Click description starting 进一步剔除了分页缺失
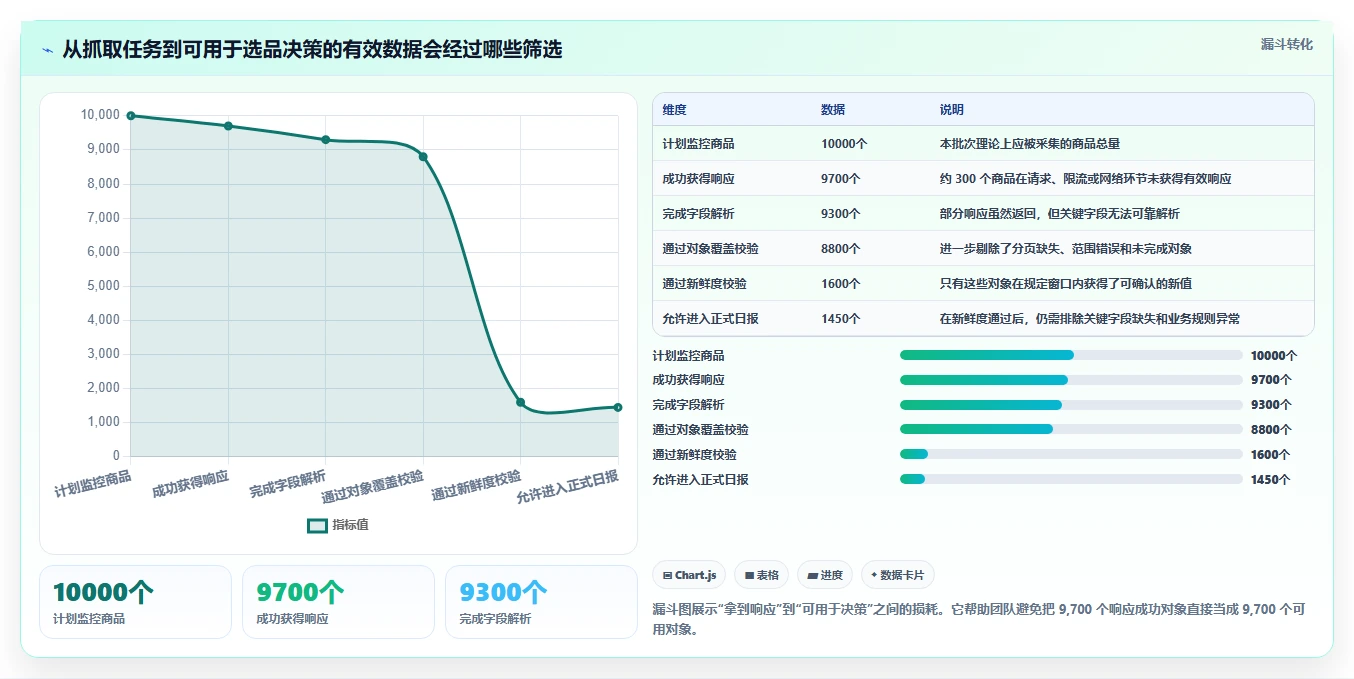Screen dimensions: 1354x679 pyautogui.click(x=1066, y=249)
